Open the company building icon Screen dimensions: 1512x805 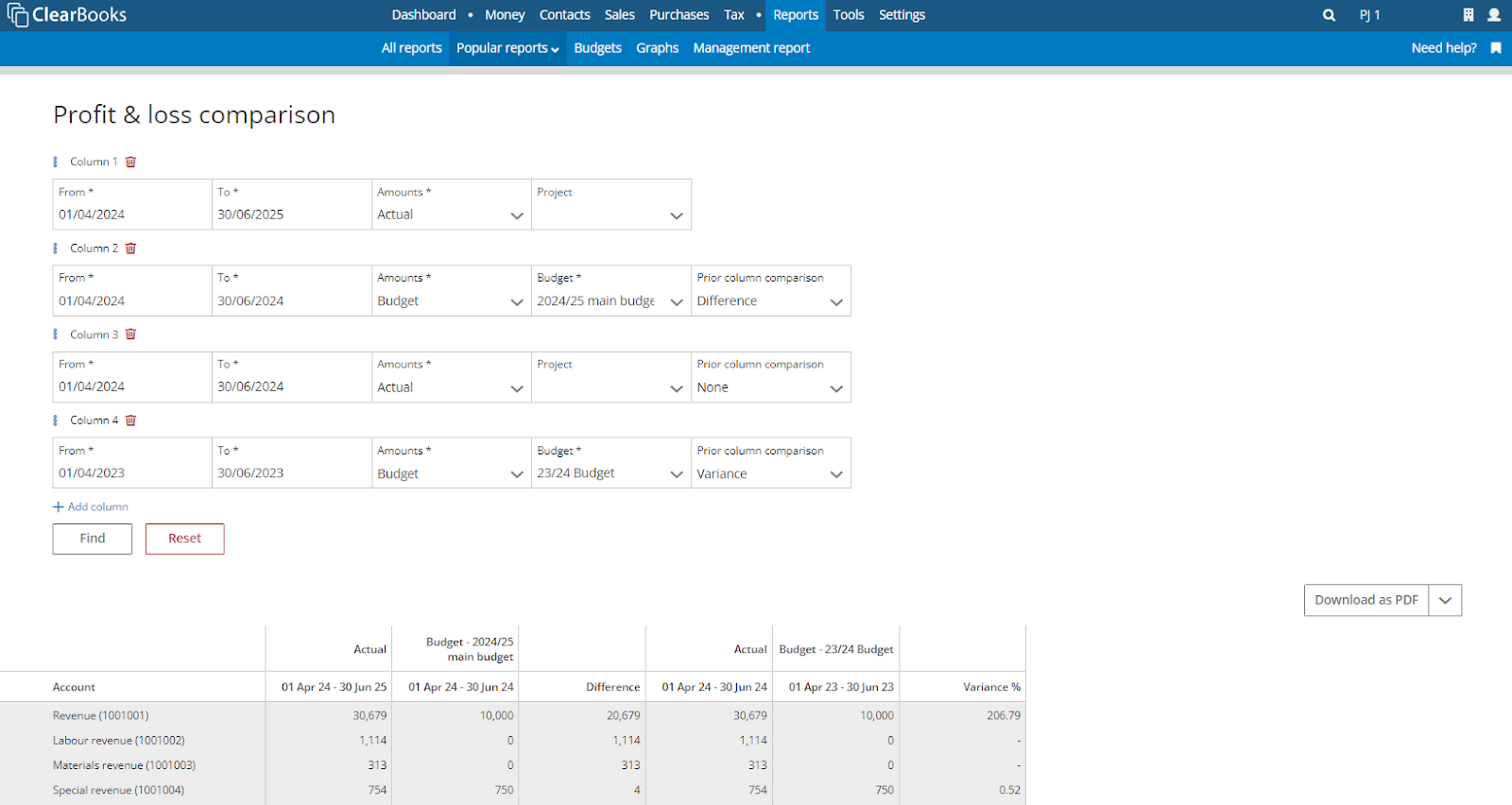pos(1468,15)
